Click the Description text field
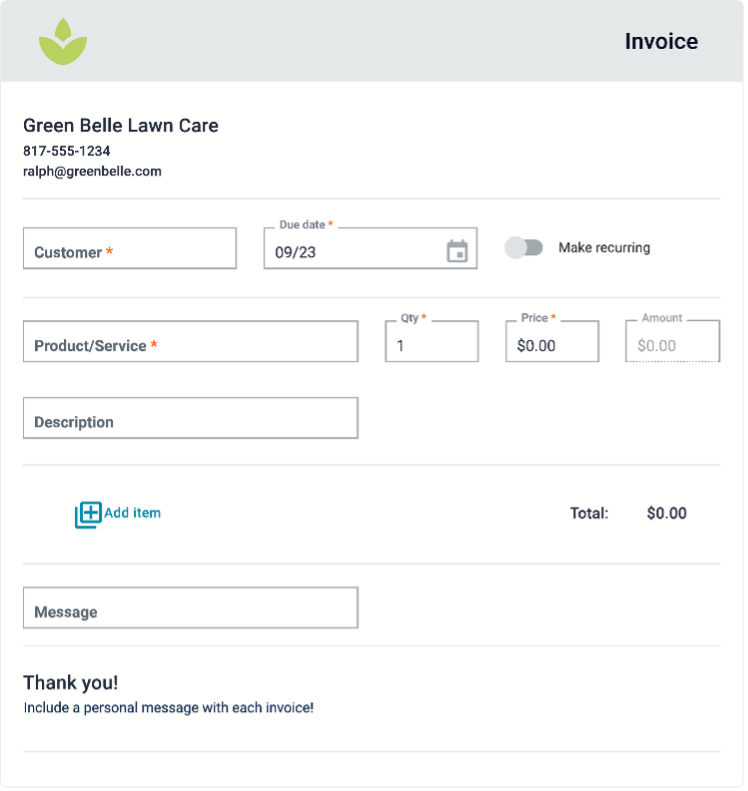 point(191,420)
